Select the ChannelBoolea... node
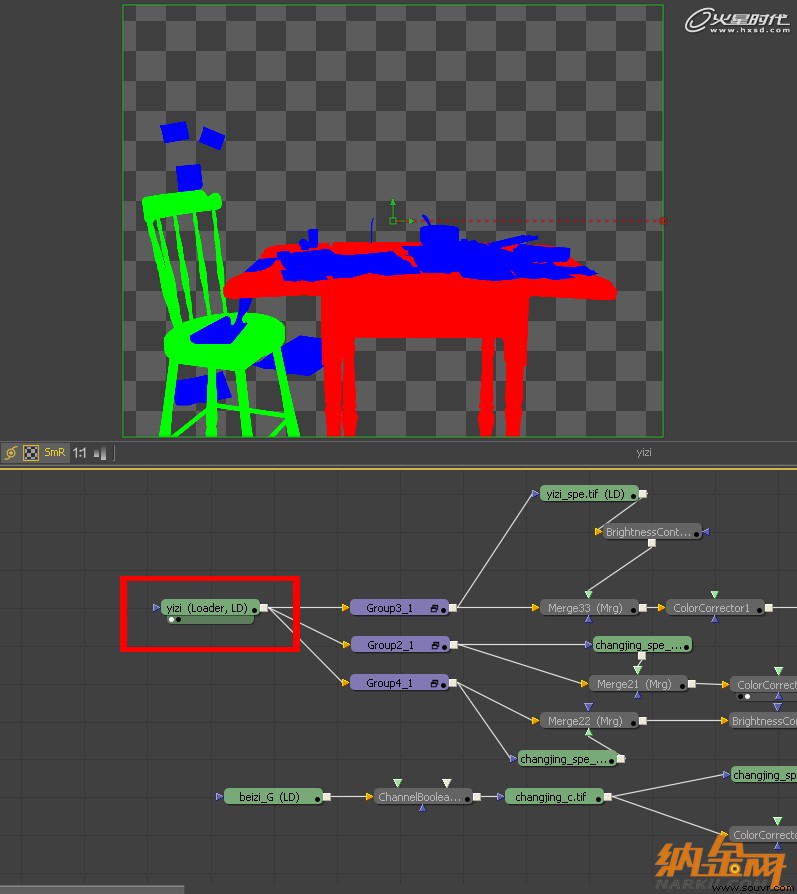The image size is (797, 894). tap(423, 797)
